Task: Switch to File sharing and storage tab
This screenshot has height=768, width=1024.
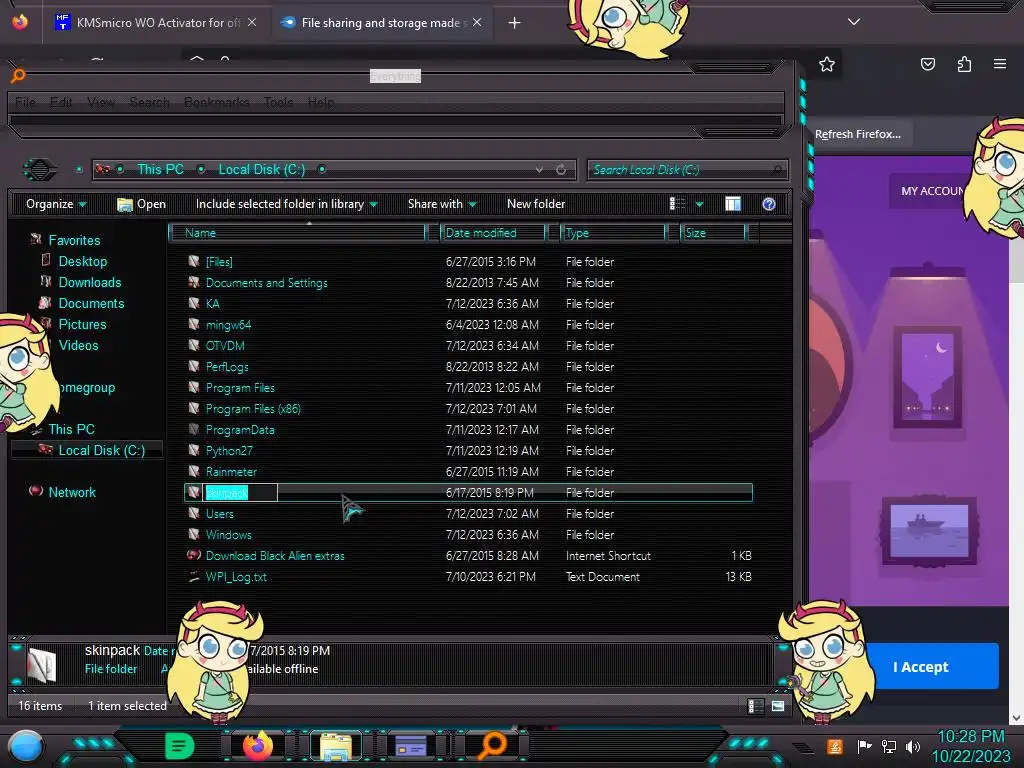Action: pos(383,23)
